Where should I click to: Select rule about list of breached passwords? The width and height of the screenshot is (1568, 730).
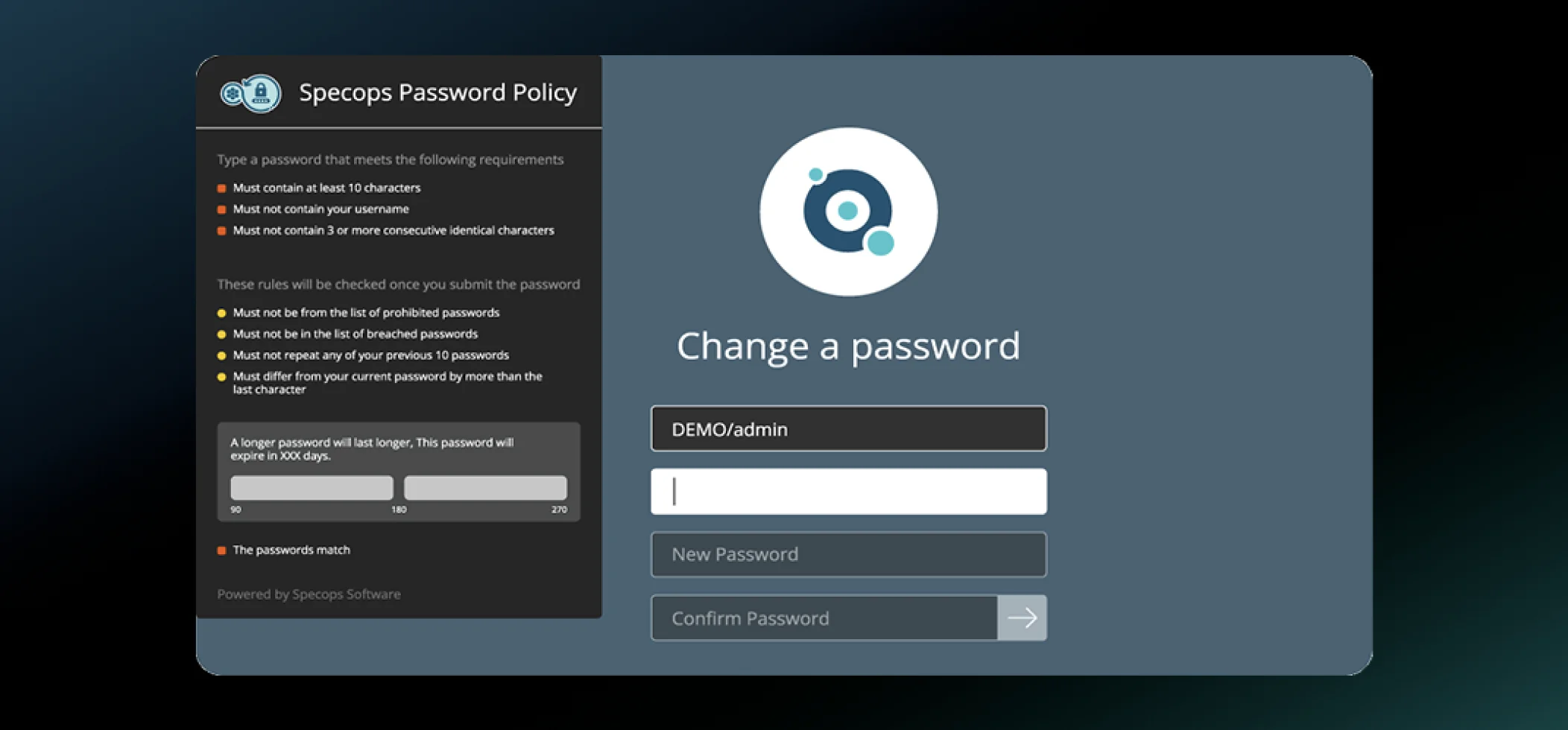point(355,334)
